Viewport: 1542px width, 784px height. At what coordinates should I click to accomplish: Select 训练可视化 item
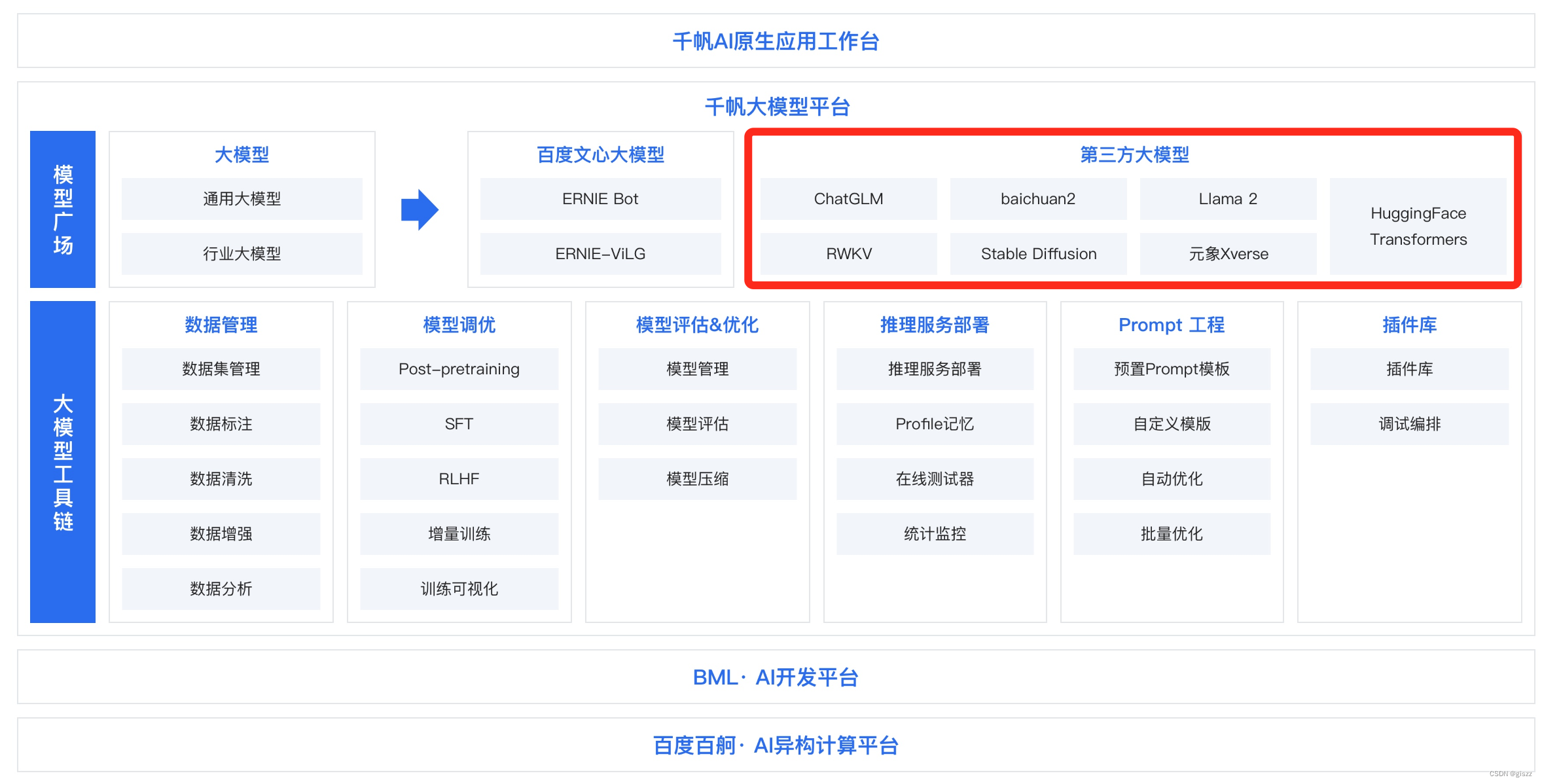pos(459,589)
